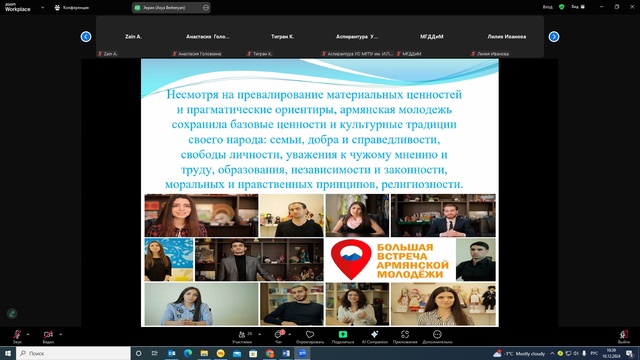Open the Вид view menu
This screenshot has width=640, height=360.
[x=578, y=7]
